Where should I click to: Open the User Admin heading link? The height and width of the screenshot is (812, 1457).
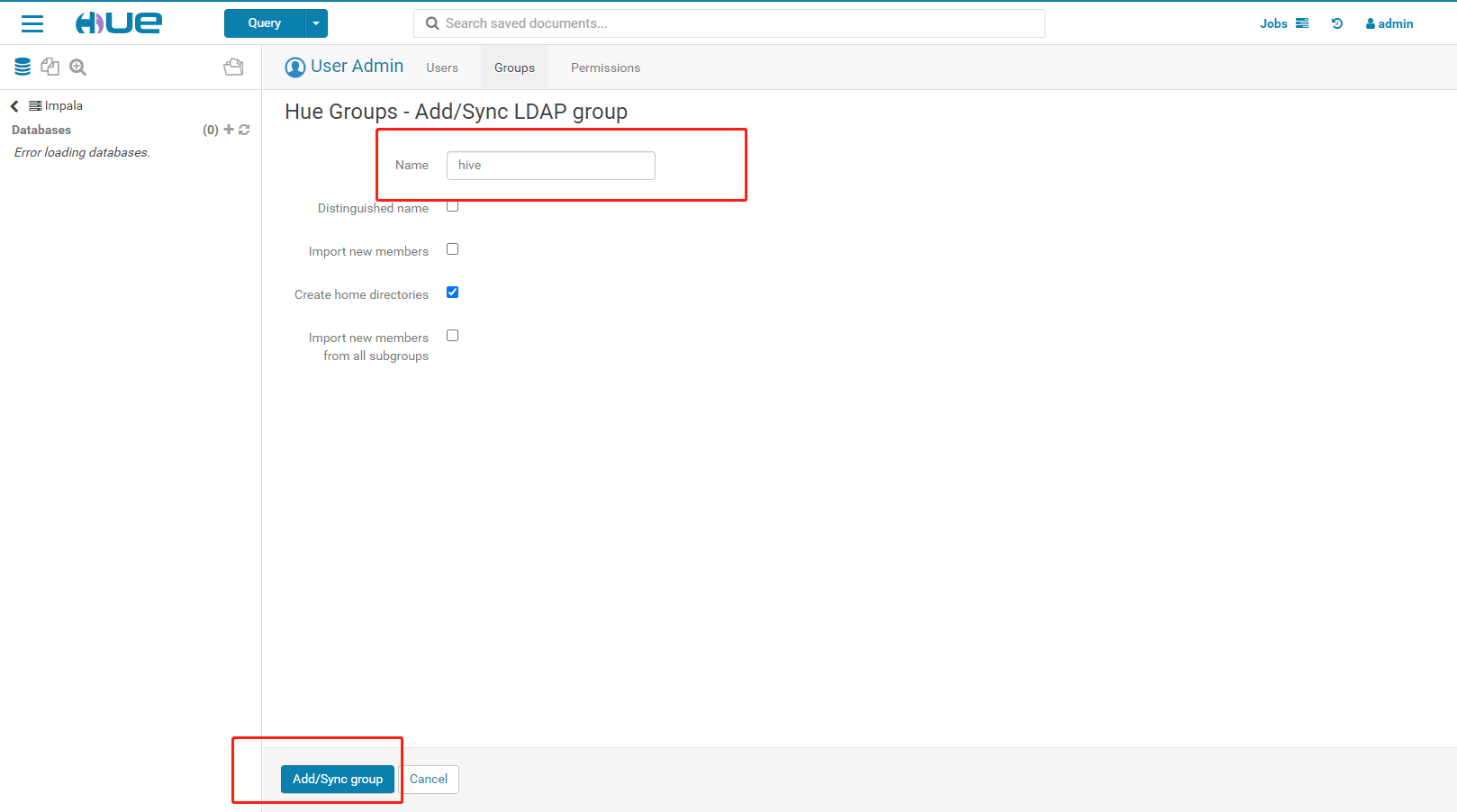coord(357,67)
